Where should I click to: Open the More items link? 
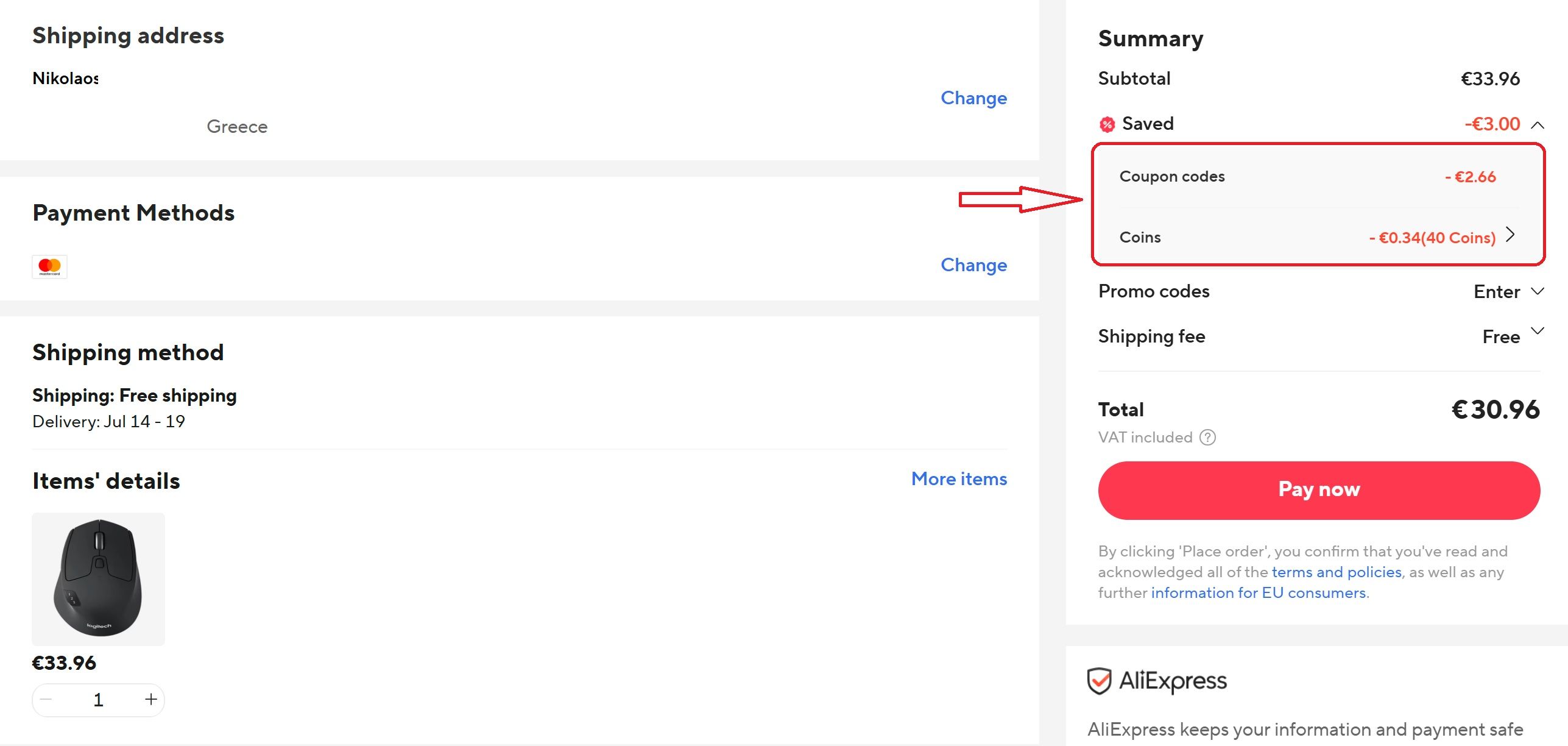(959, 478)
